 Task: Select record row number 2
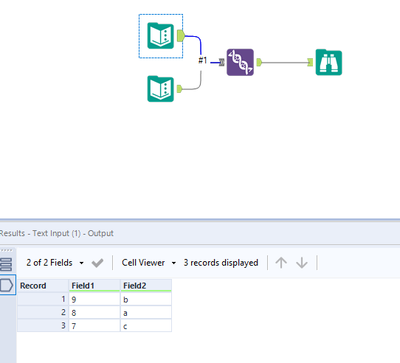pos(43,312)
